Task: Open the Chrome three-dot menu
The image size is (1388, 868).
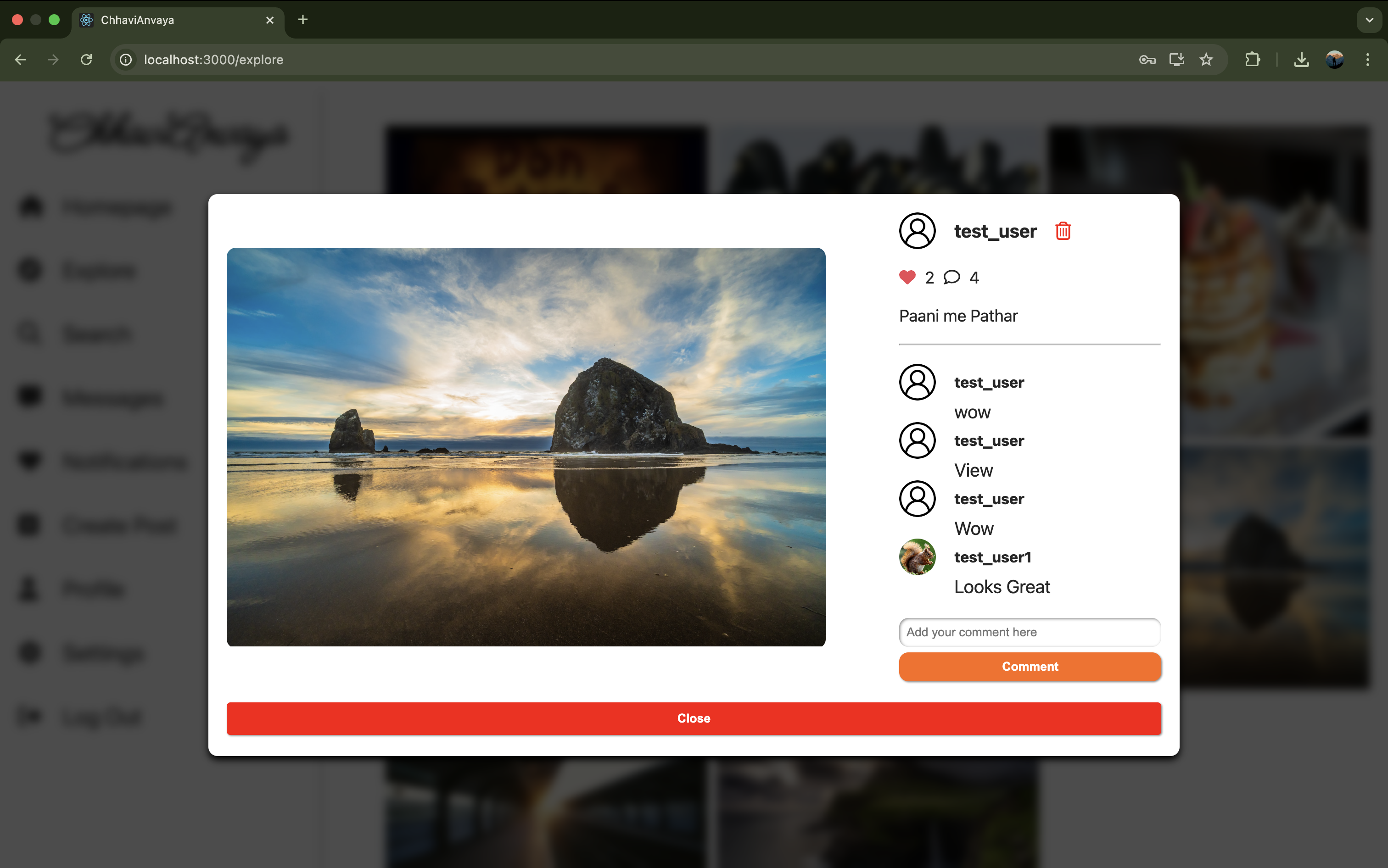Action: coord(1367,60)
